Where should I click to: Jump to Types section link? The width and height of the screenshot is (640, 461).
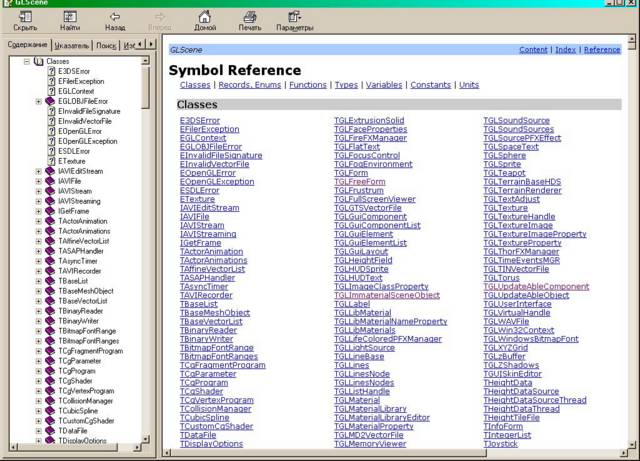346,85
